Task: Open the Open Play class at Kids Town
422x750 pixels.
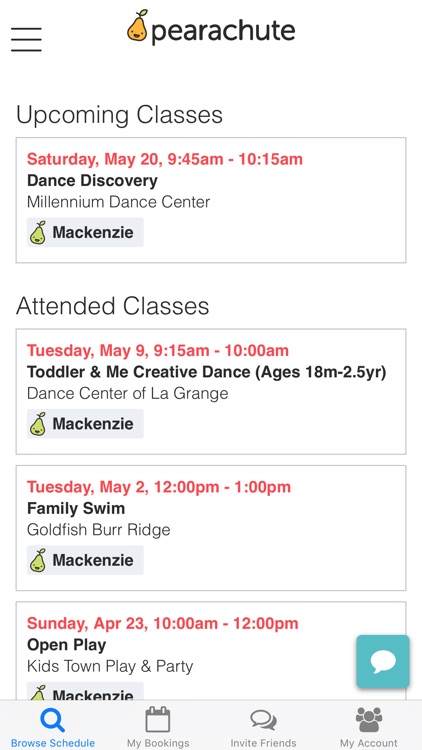Action: 211,651
